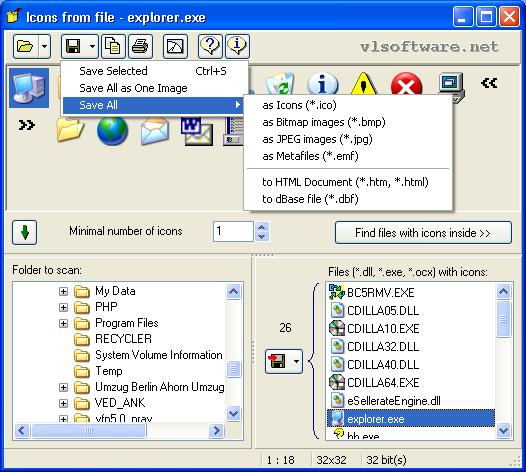Click the vlsoftware.net link
This screenshot has height=472, width=526.
(429, 46)
